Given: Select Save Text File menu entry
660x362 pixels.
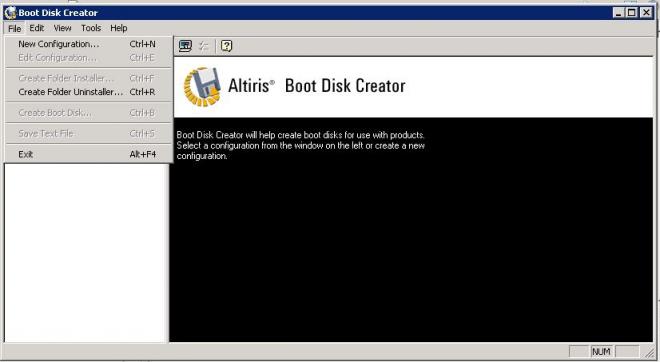Looking at the screenshot, I should [x=88, y=133].
